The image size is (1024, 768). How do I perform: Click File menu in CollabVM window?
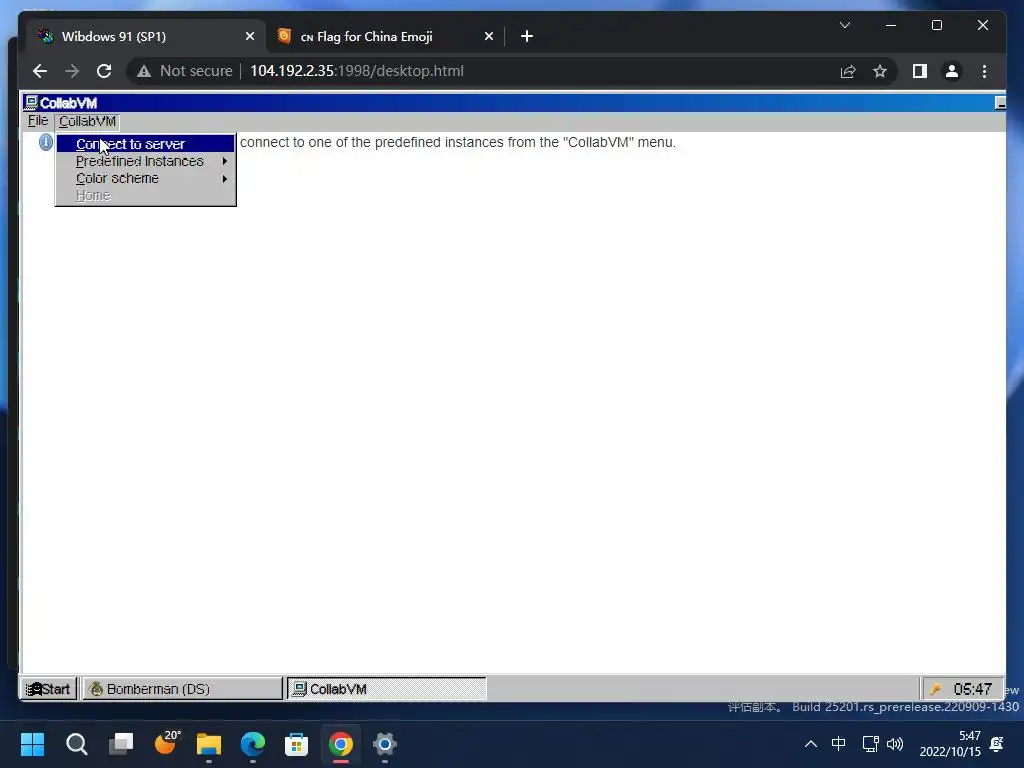(x=38, y=121)
